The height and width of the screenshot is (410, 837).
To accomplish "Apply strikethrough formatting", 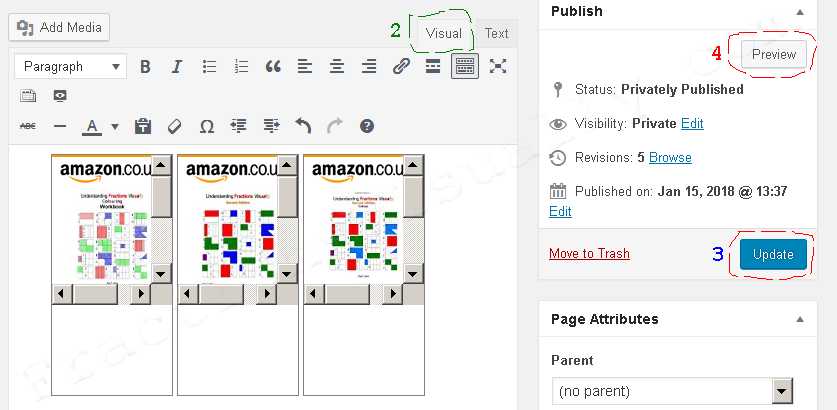I will pos(28,127).
